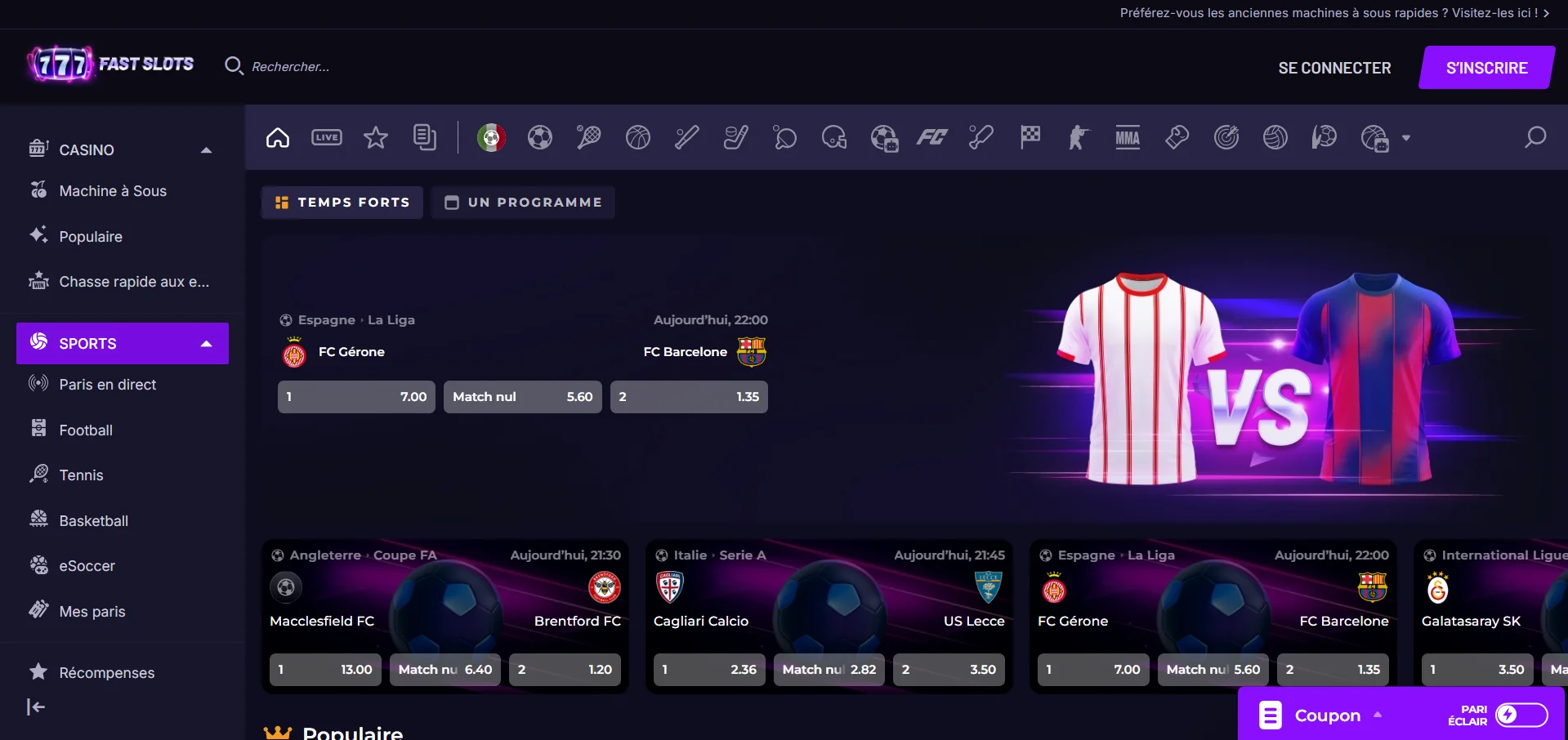
Task: Open the bet slips document icon
Action: (x=425, y=137)
